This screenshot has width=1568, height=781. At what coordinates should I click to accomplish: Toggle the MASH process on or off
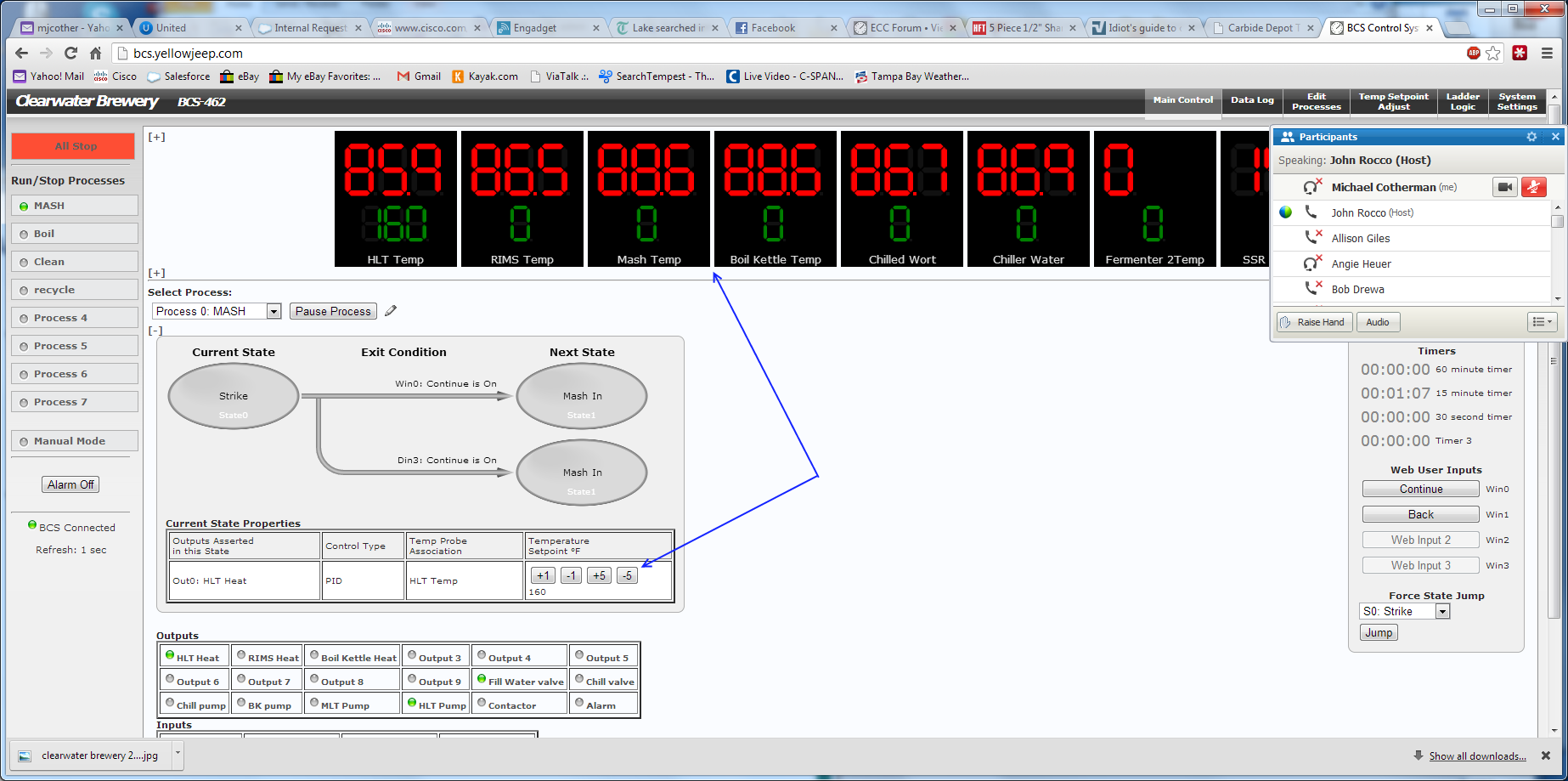click(x=75, y=206)
